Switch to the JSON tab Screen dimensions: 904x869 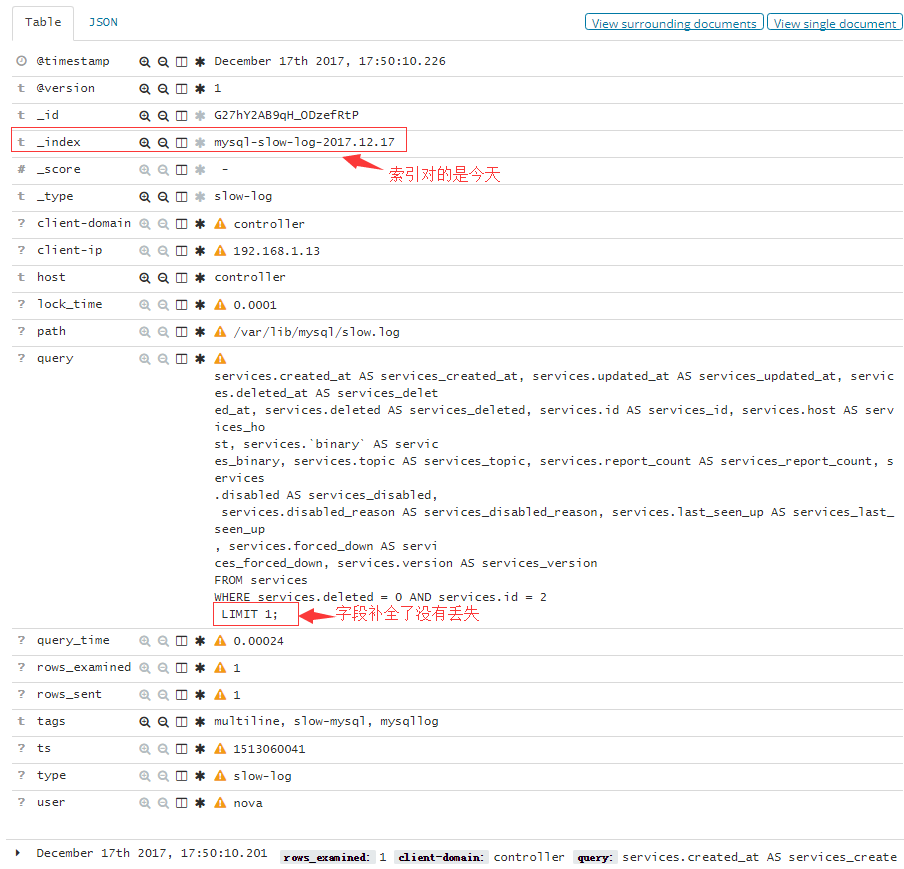coord(102,22)
